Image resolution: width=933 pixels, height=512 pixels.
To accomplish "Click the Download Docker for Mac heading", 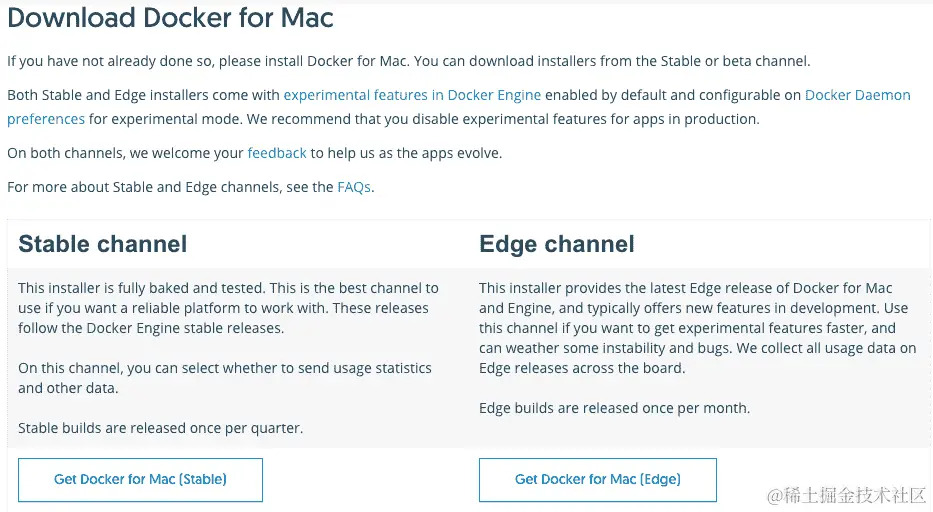I will point(171,18).
